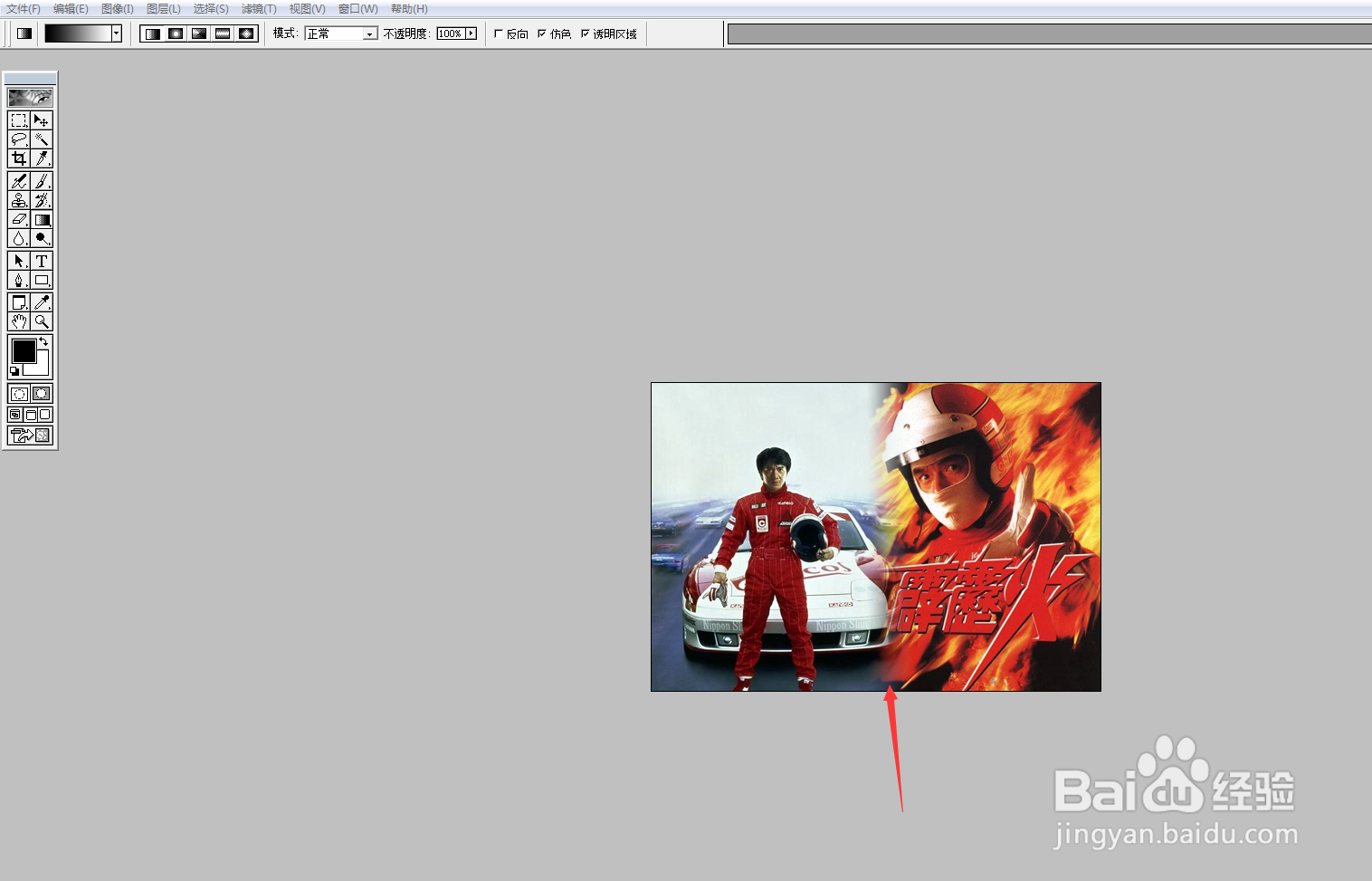Select the Eraser tool
1372x881 pixels.
click(x=19, y=219)
